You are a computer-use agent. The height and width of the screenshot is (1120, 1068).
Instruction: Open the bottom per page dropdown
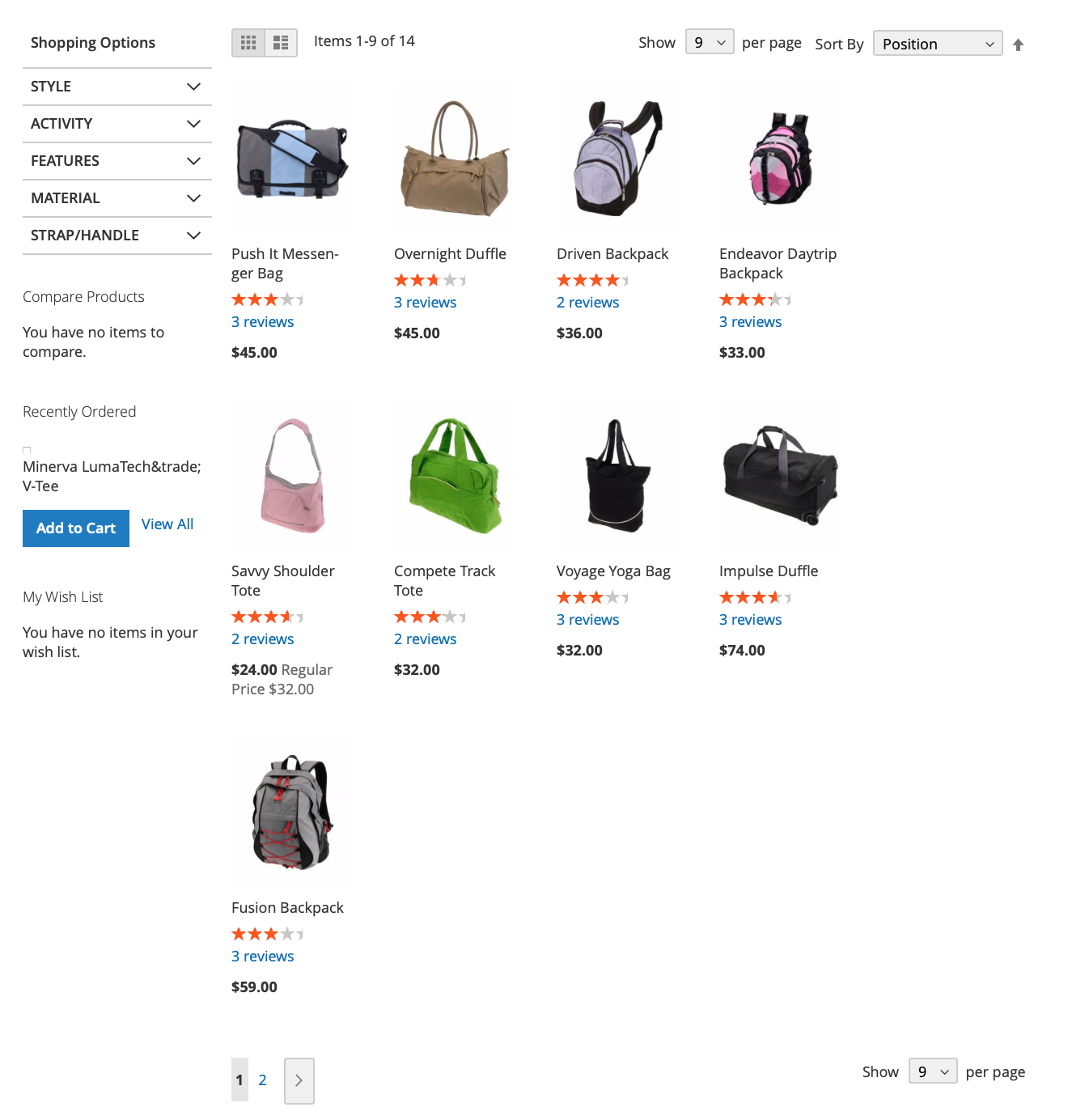[933, 1071]
